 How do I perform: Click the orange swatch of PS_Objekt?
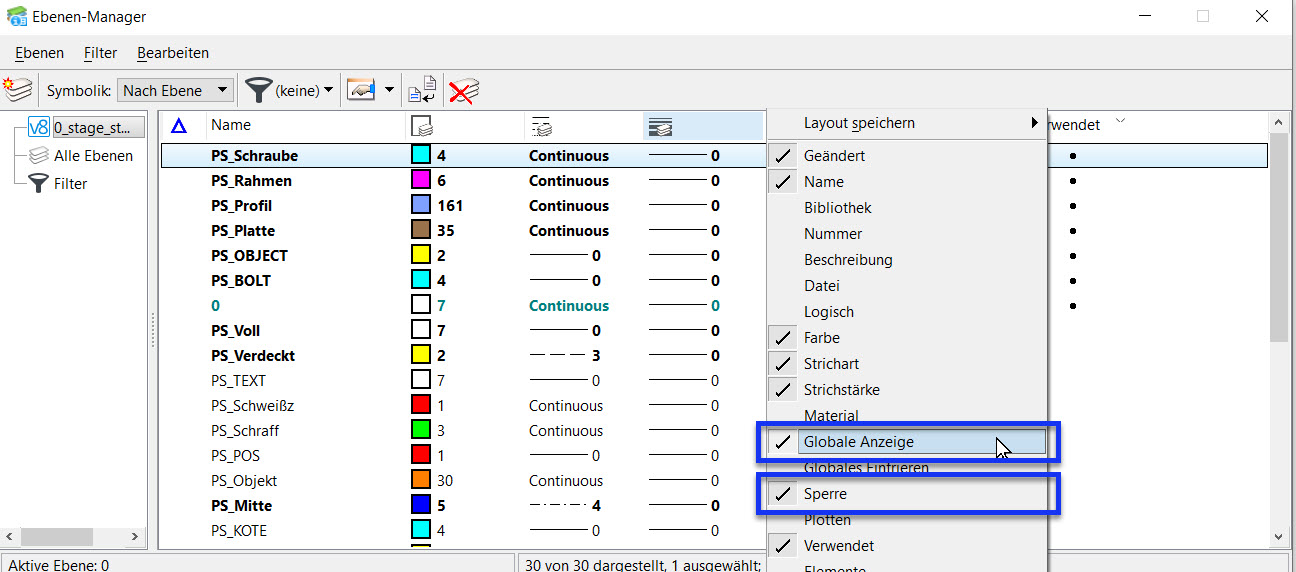coord(421,481)
